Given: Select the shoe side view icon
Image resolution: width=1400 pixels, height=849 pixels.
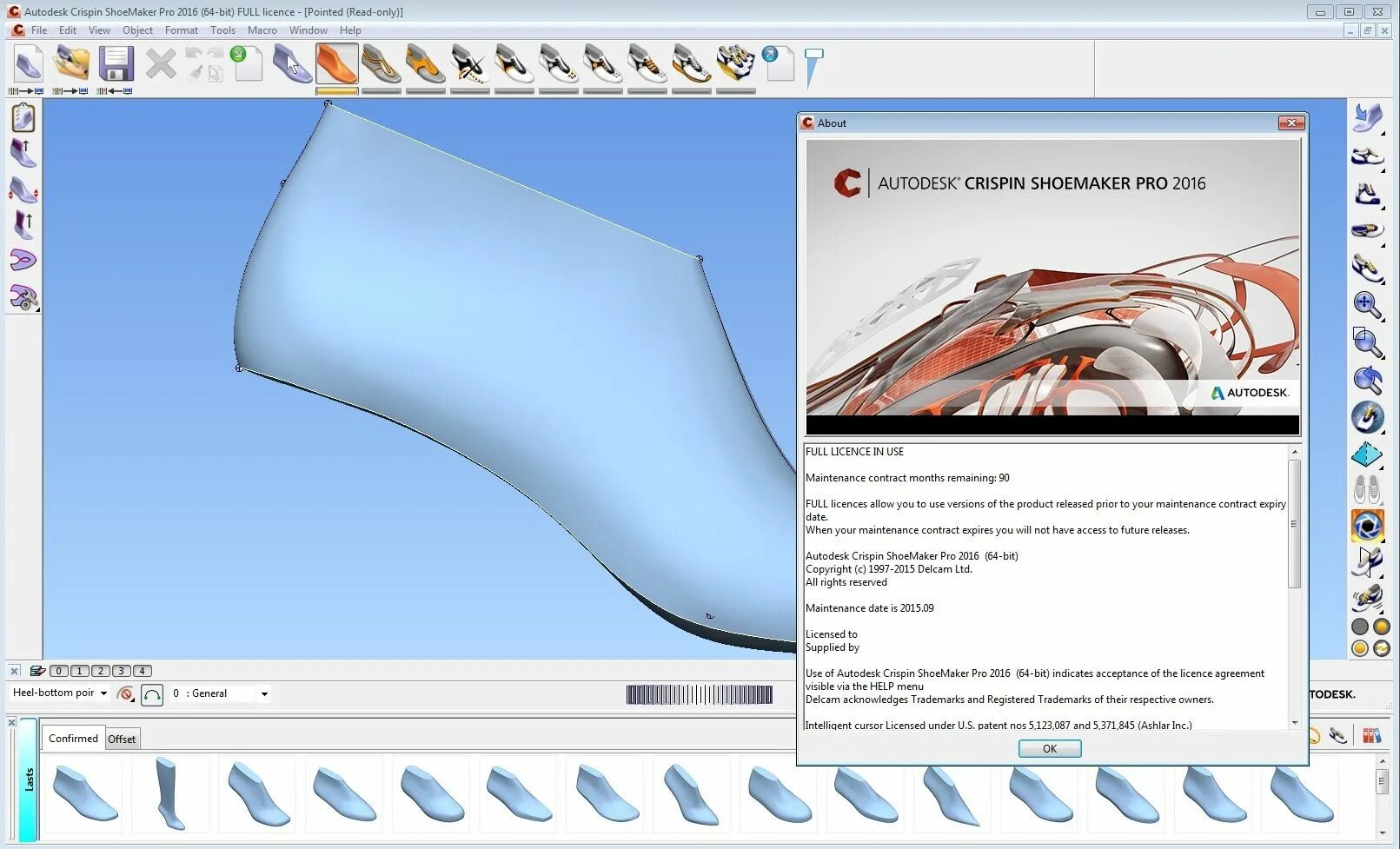Looking at the screenshot, I should [1368, 156].
